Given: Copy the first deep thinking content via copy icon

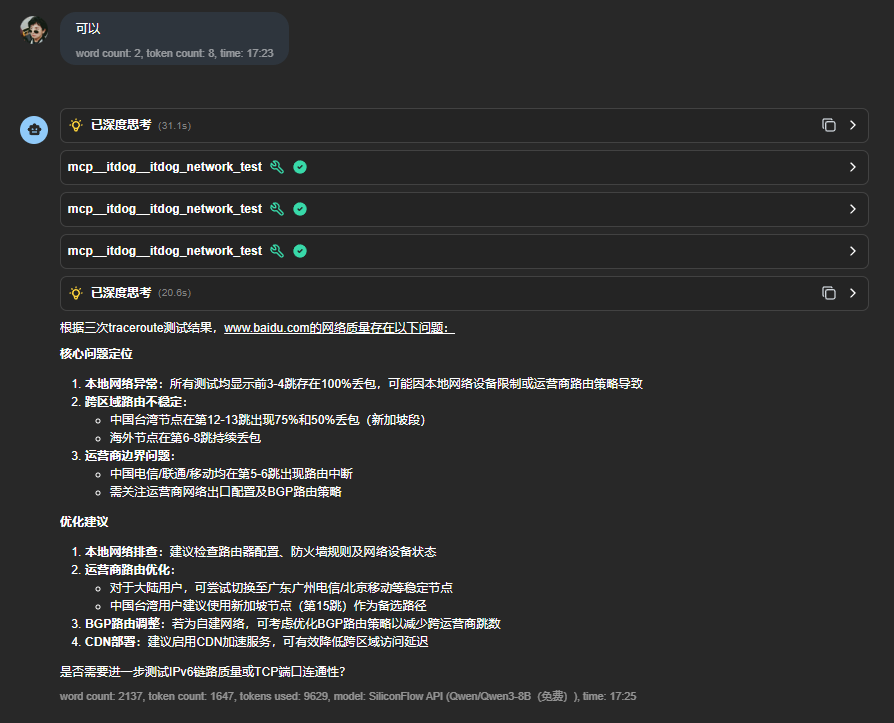Looking at the screenshot, I should pyautogui.click(x=828, y=125).
